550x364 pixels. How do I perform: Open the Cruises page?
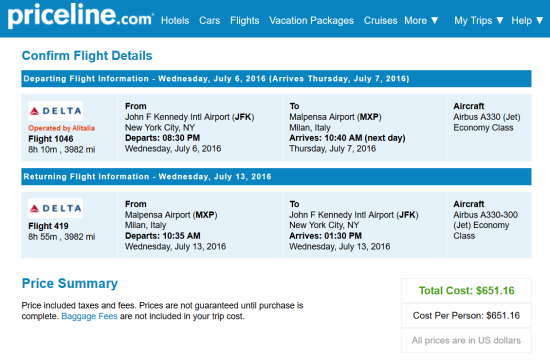381,20
